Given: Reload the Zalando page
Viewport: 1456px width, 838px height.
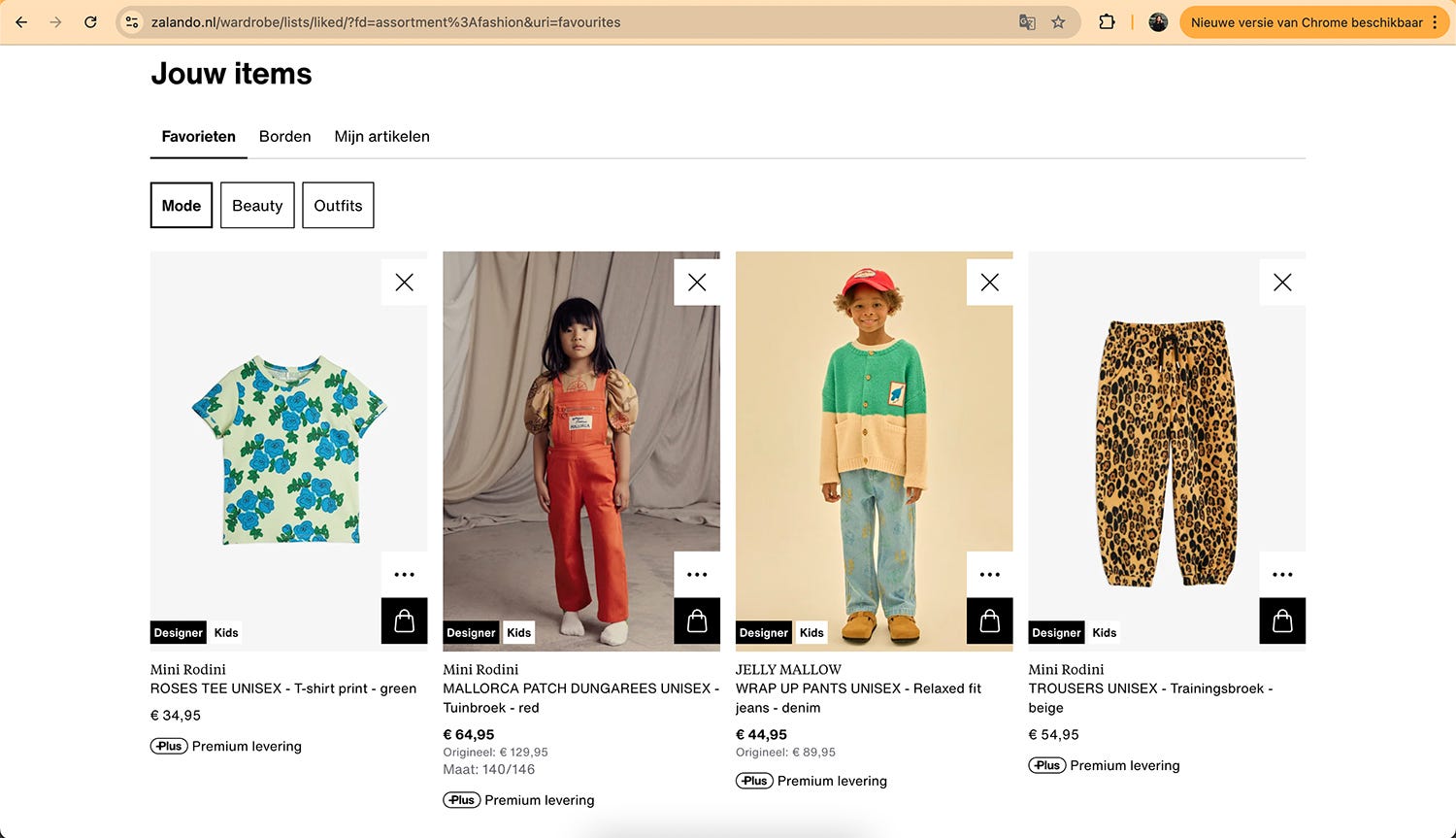Looking at the screenshot, I should click(90, 21).
